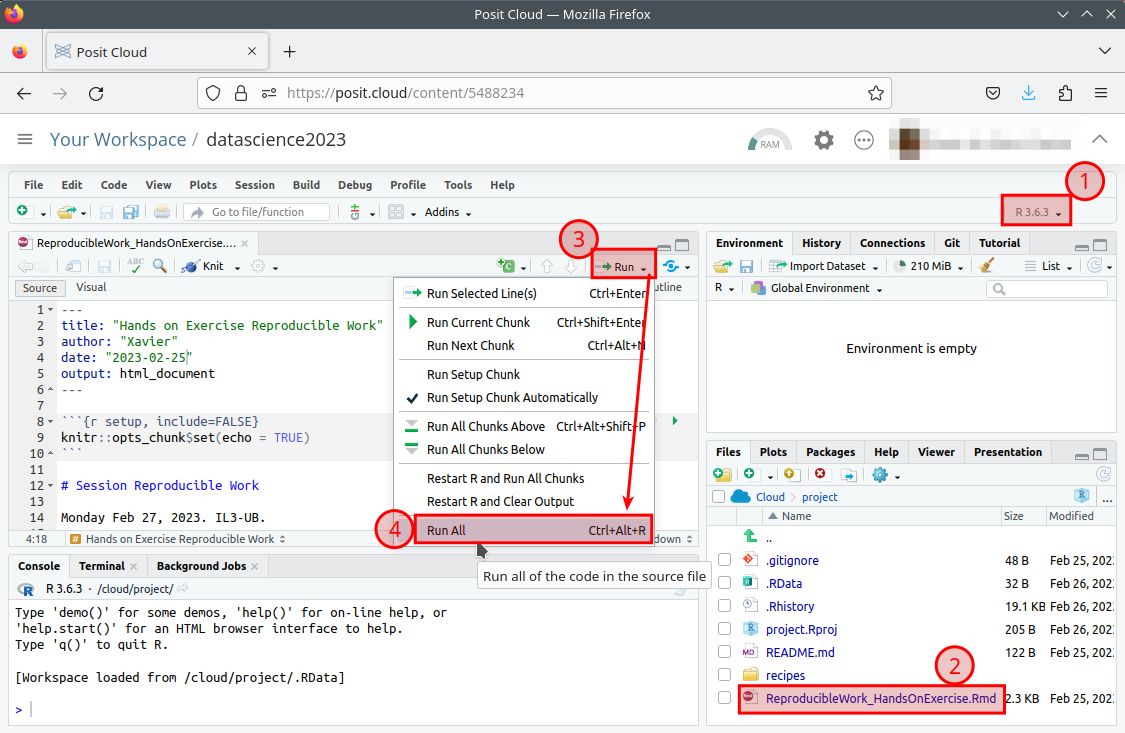Viewport: 1125px width, 733px height.
Task: Open the Import Dataset dropdown
Action: 824,266
